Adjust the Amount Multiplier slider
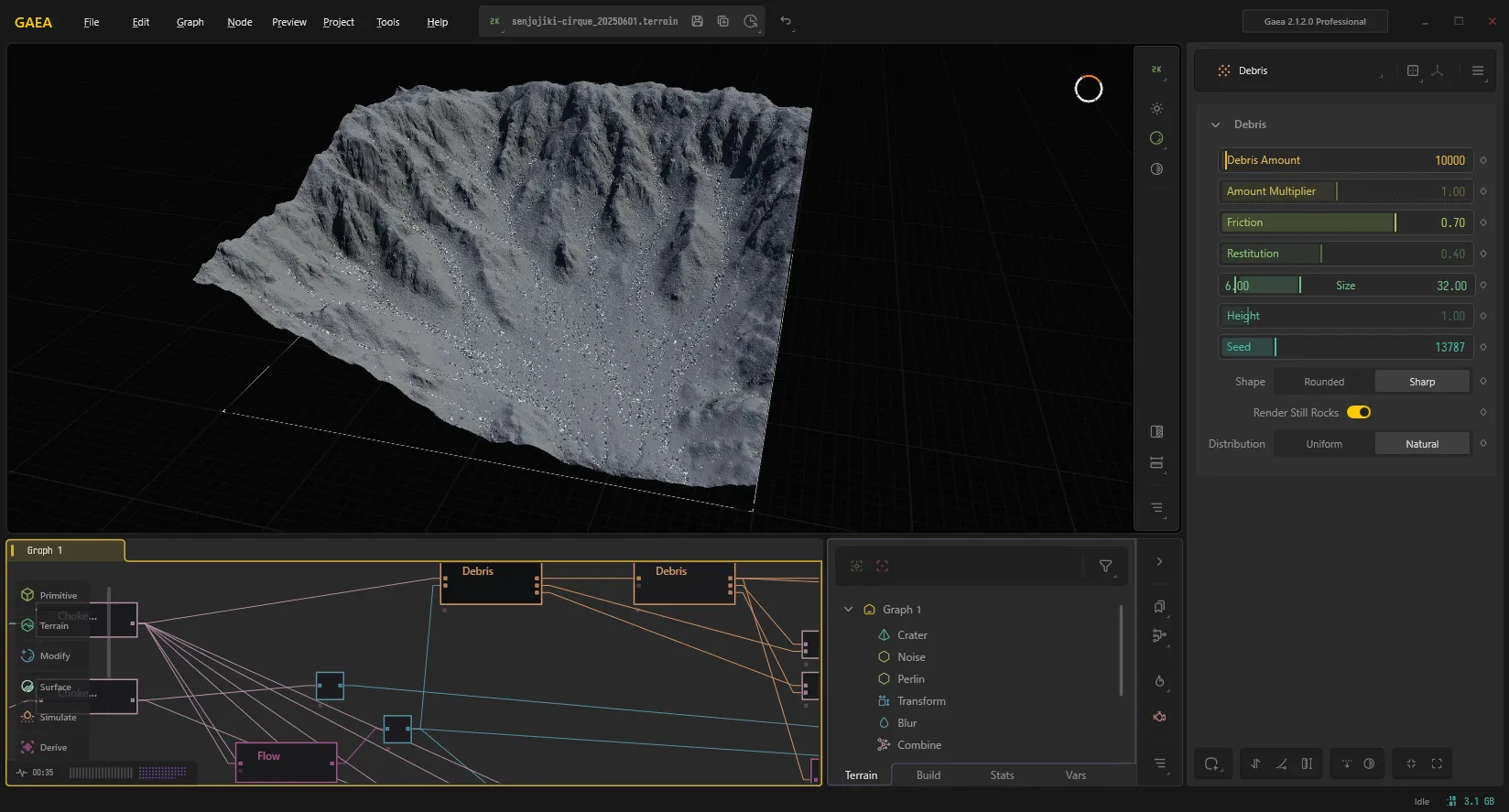The width and height of the screenshot is (1509, 812). point(1346,191)
